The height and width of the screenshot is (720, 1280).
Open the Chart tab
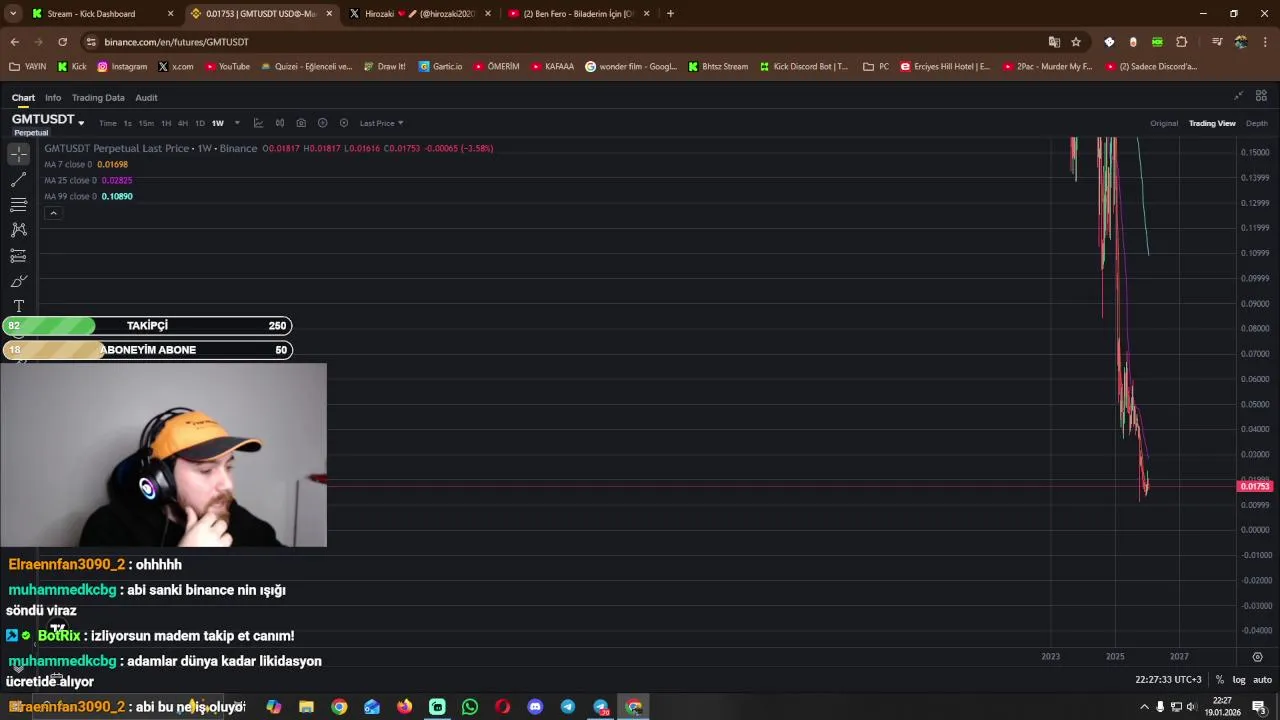point(23,97)
